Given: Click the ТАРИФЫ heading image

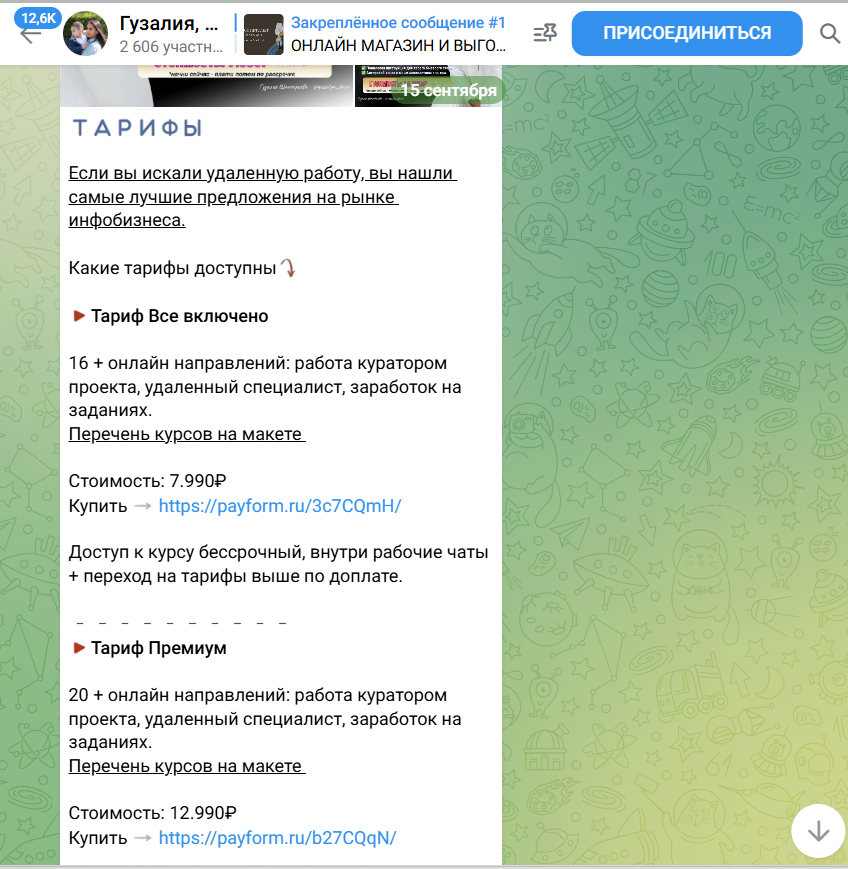Looking at the screenshot, I should (x=137, y=128).
